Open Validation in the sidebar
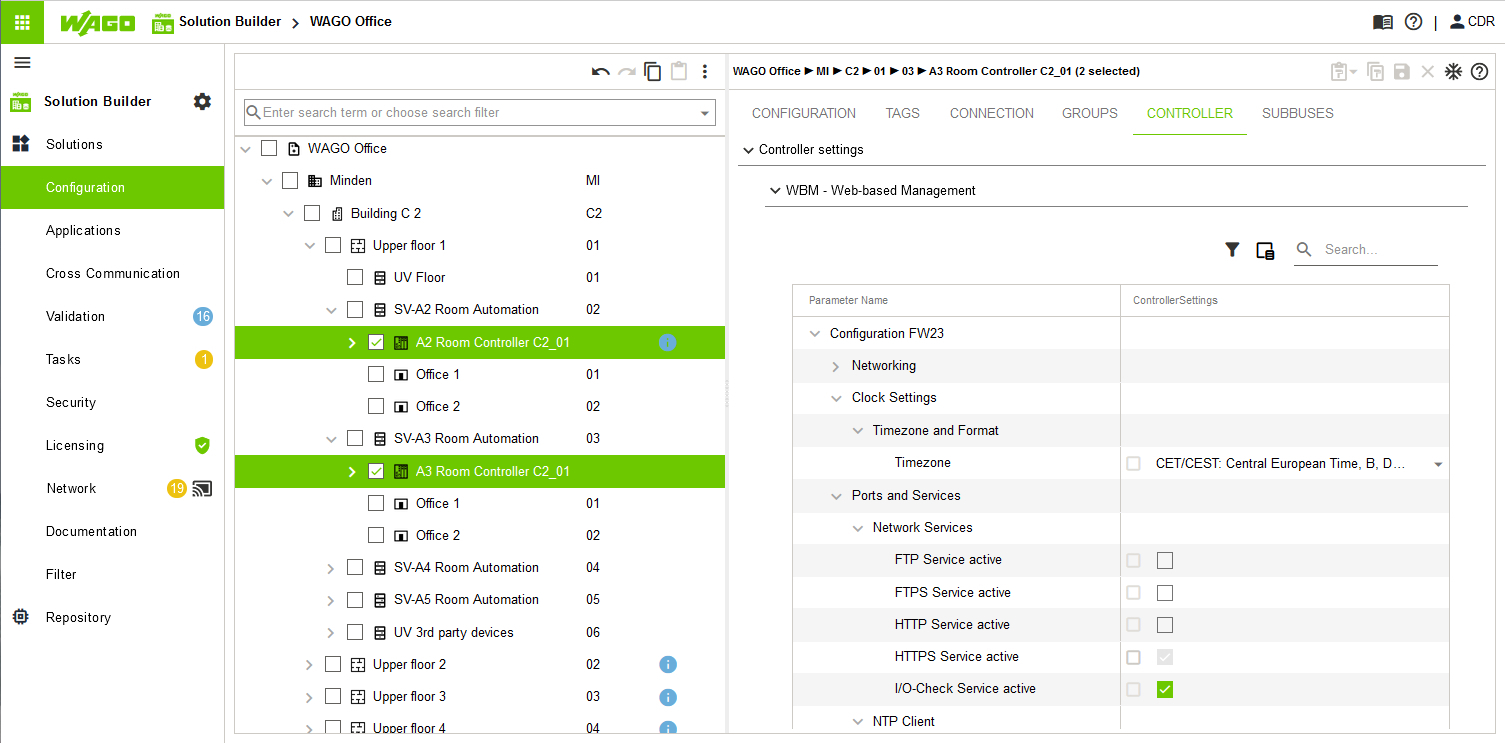Viewport: 1505px width, 743px height. click(x=75, y=316)
